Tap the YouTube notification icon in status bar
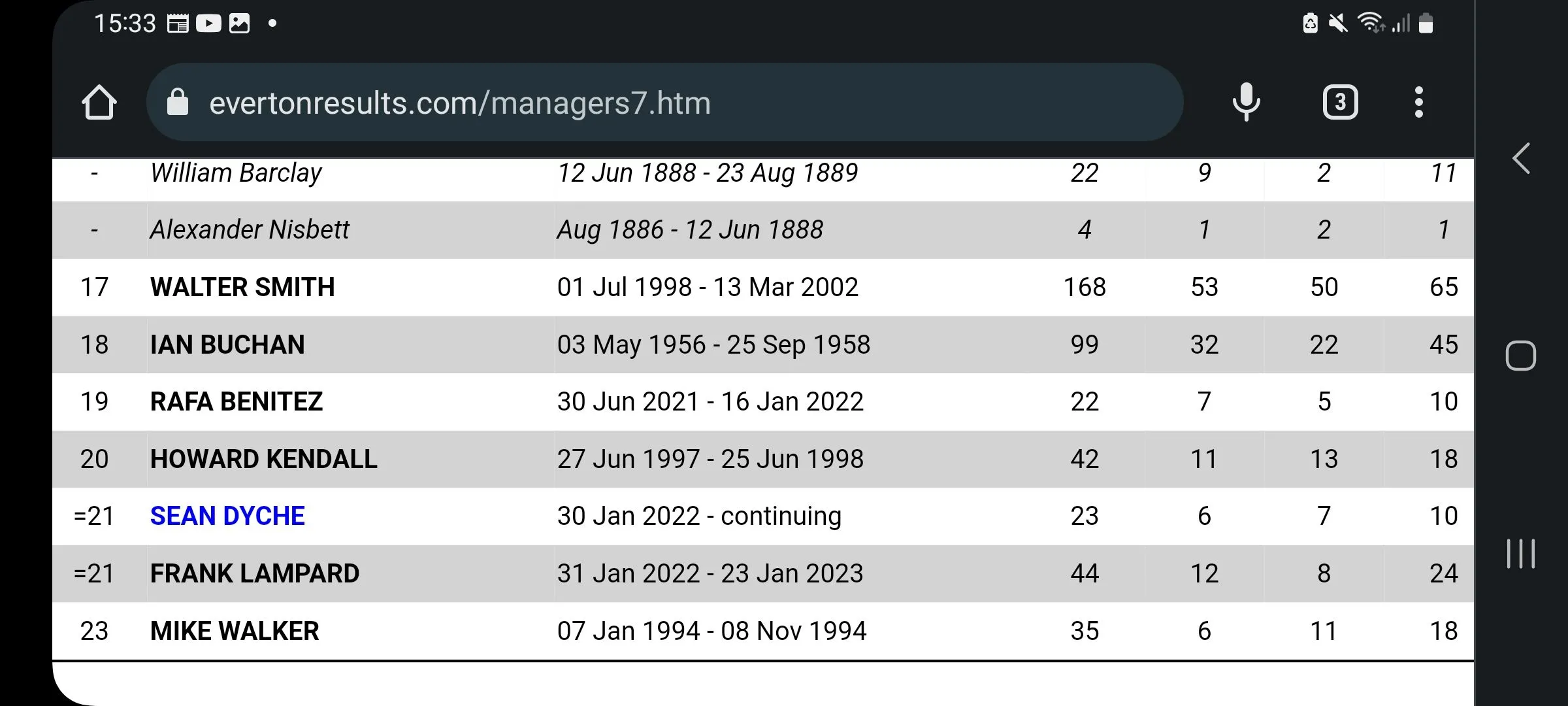This screenshot has height=706, width=1568. click(208, 24)
